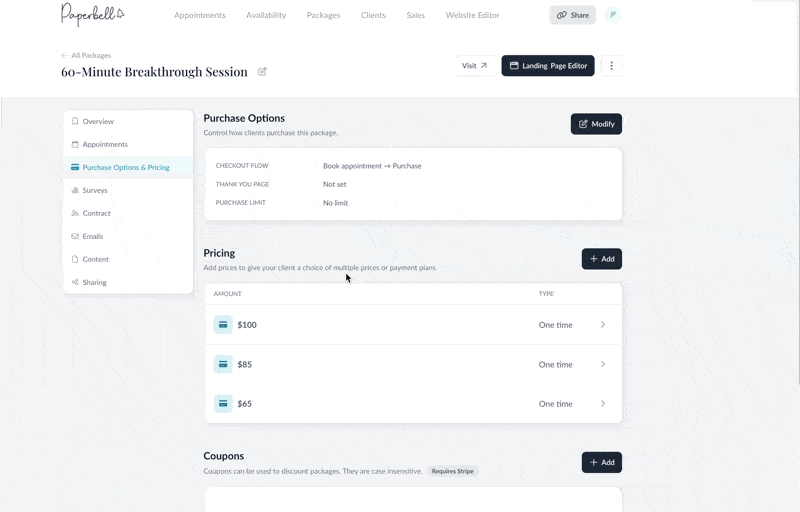Expand the $85 price row chevron
This screenshot has width=800, height=512.
(603, 364)
